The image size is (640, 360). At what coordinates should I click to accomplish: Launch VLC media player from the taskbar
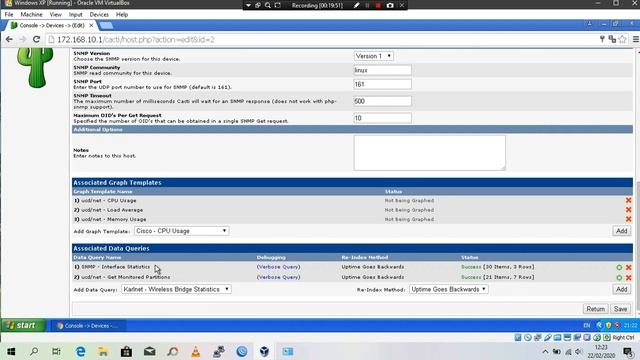(196, 351)
